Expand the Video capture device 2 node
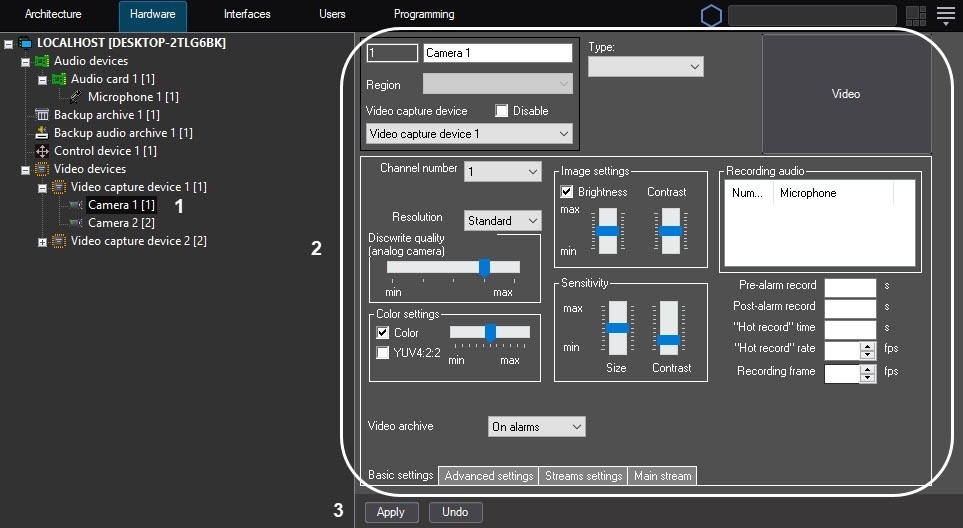Viewport: 963px width, 528px height. (42, 242)
